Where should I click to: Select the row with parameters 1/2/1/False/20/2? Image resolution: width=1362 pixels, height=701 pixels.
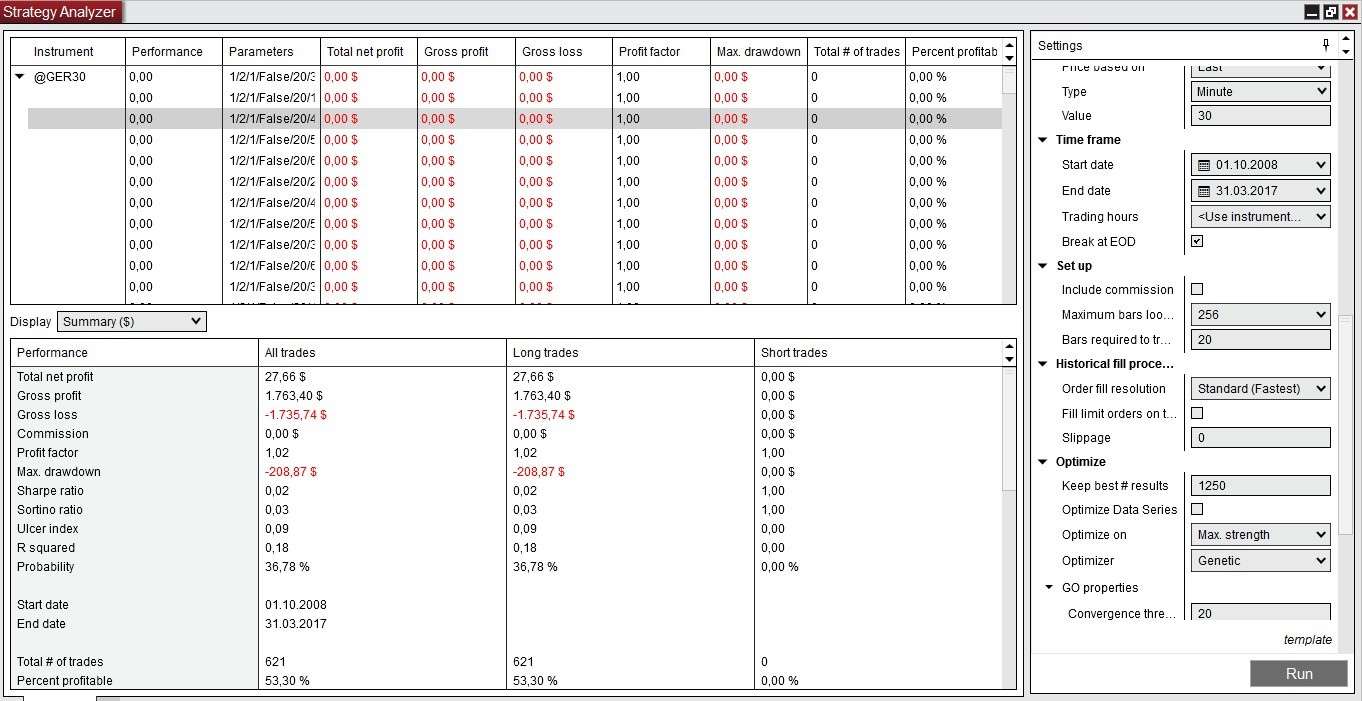point(514,182)
